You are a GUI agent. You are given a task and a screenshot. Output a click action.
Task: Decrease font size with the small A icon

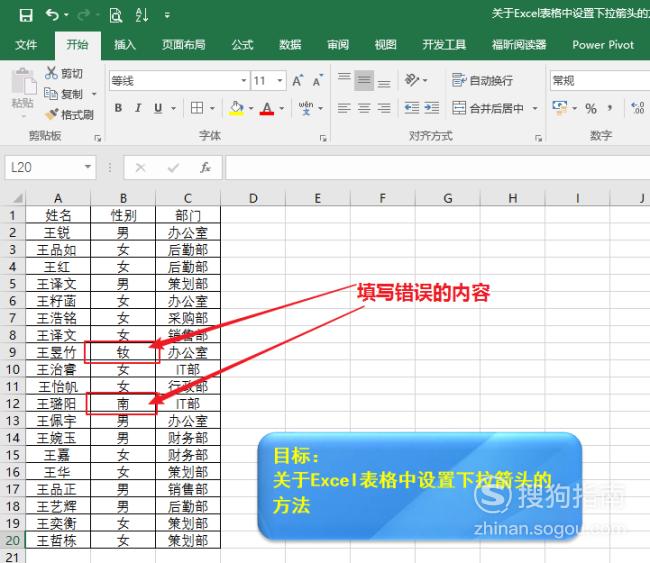[x=318, y=80]
